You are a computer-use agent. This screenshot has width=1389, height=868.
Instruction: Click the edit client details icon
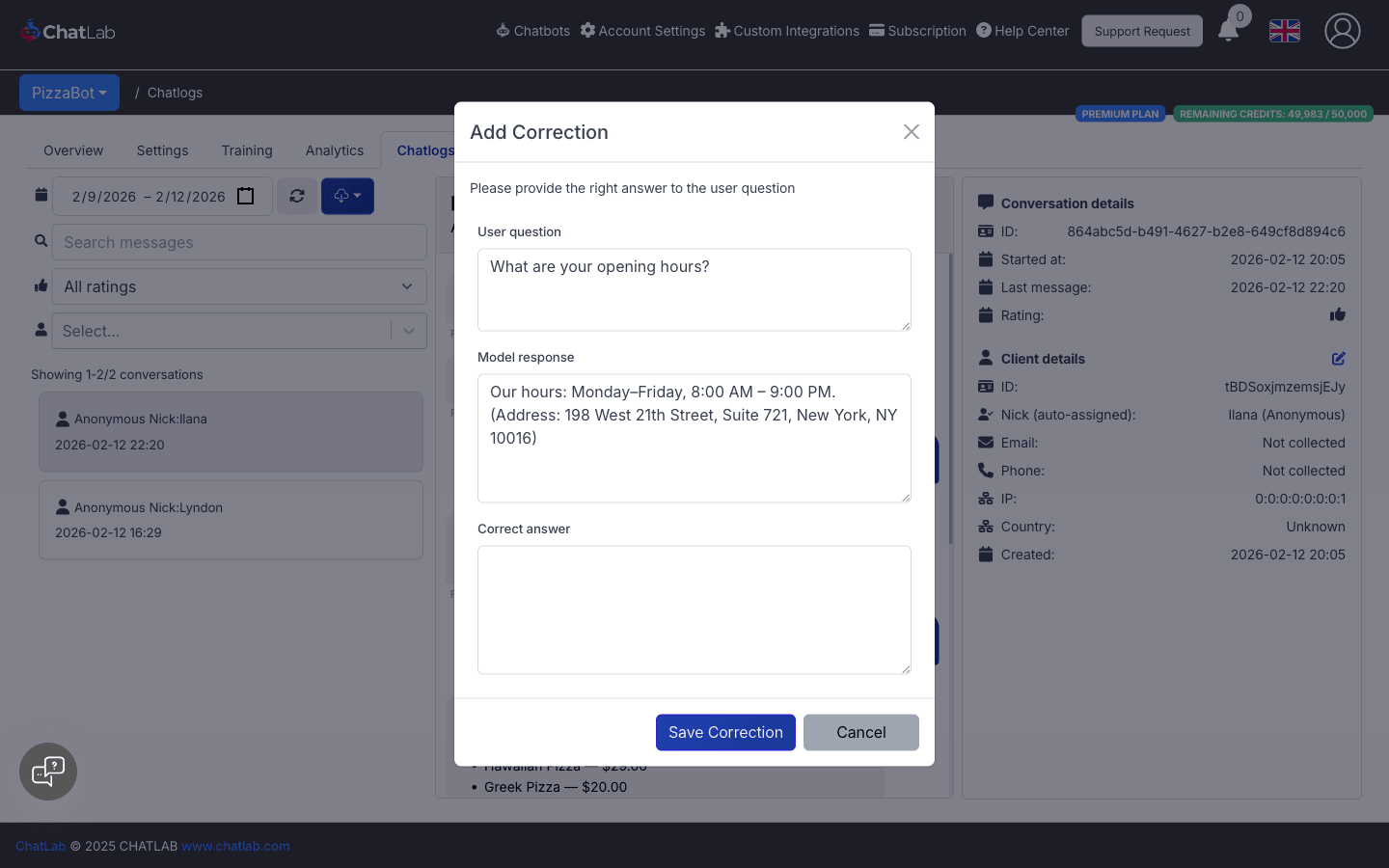1338,359
